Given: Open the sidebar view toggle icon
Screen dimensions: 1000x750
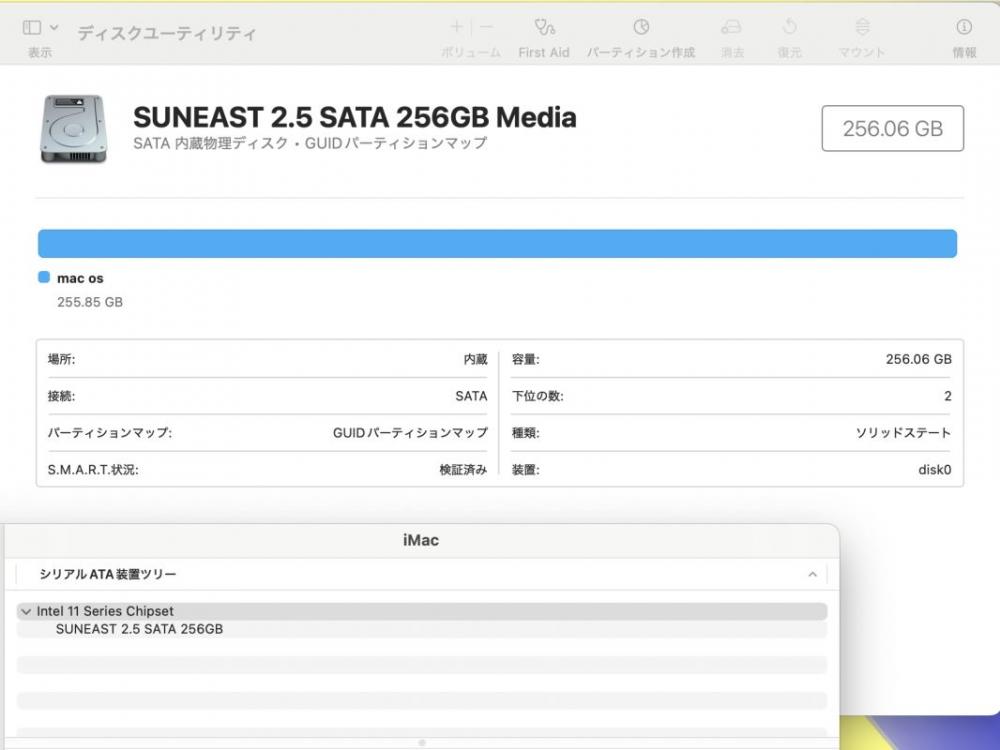Looking at the screenshot, I should click(31, 27).
